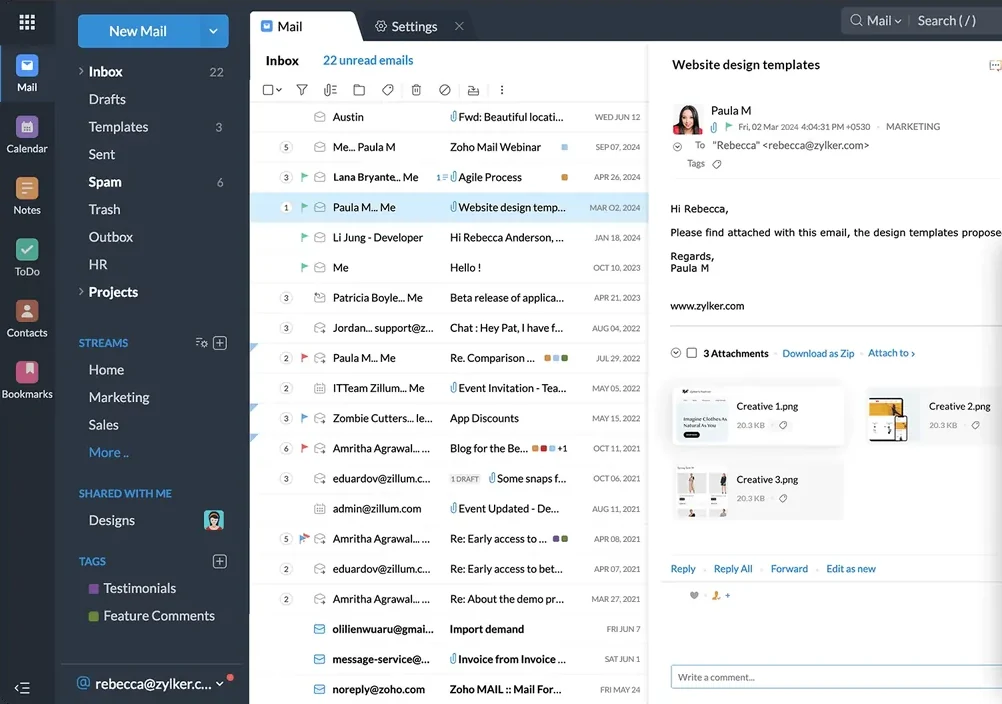Toggle the red flag on Re. Comparison email
Image resolution: width=1002 pixels, height=704 pixels.
coord(304,358)
